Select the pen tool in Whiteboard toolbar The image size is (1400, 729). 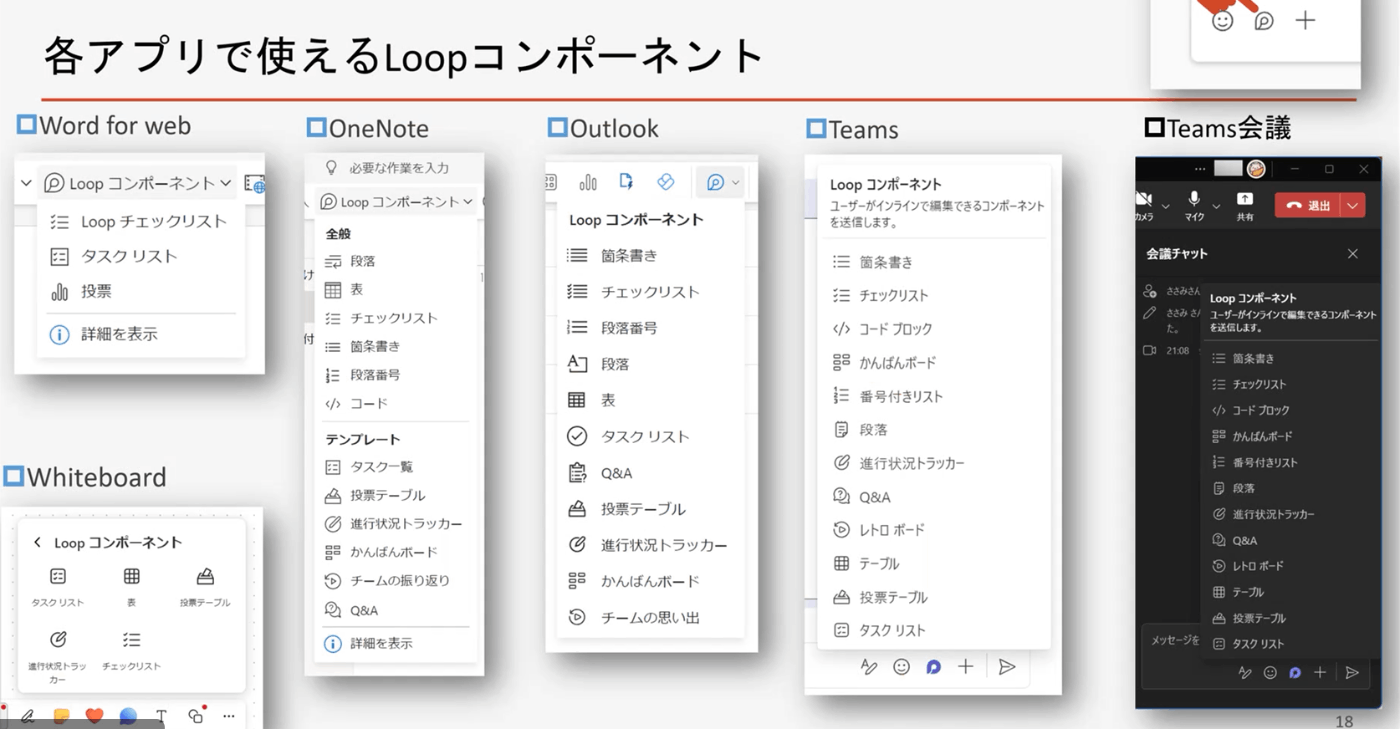[28, 716]
